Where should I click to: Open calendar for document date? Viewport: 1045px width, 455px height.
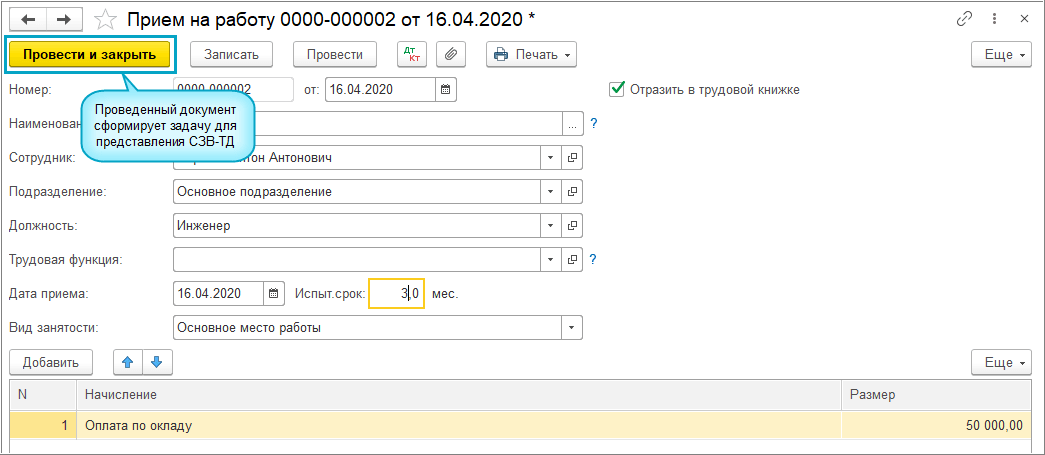click(x=446, y=89)
